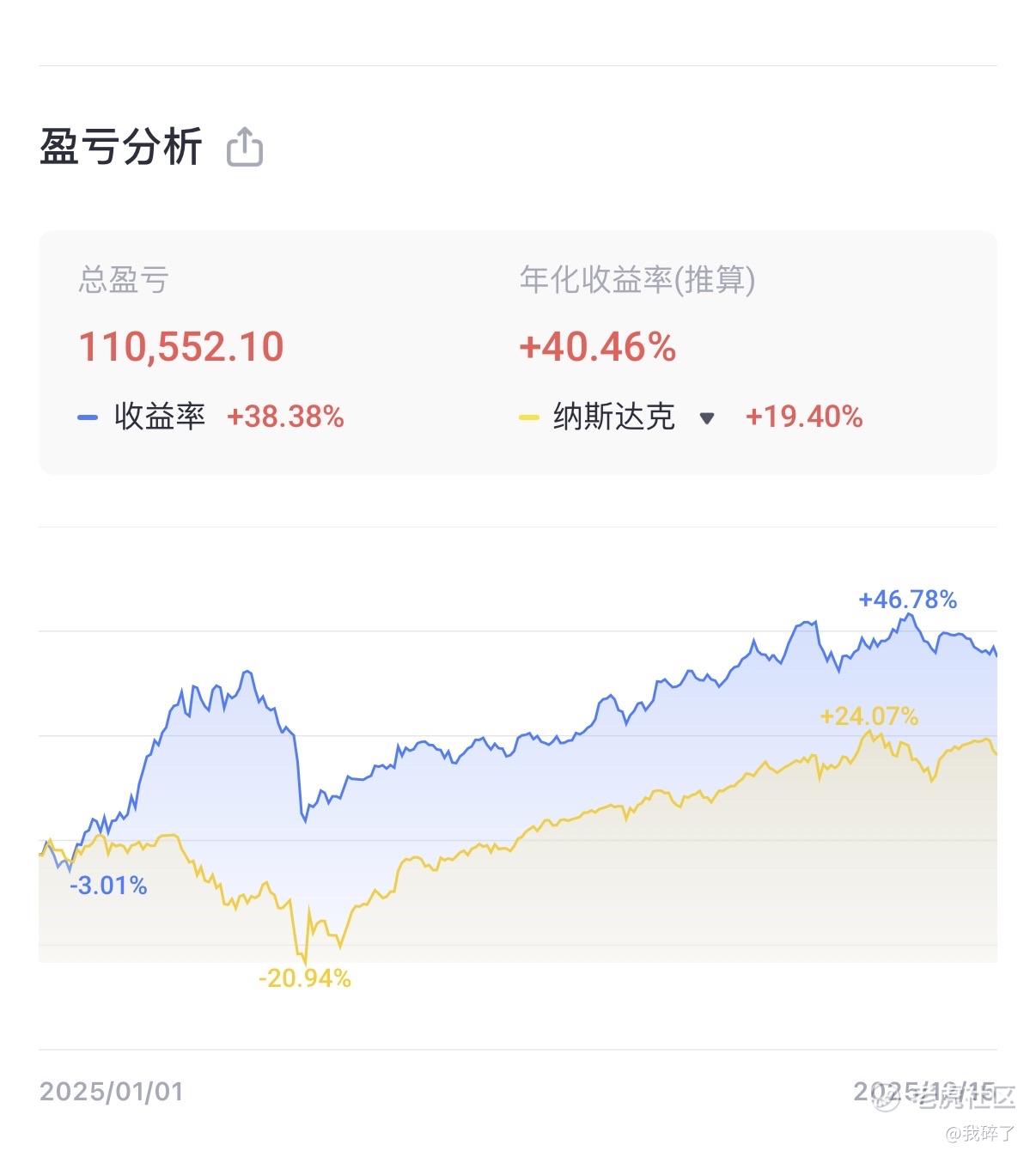Tap the +38.38% return figure
Screen dimensions: 1036x1157
[x=285, y=417]
